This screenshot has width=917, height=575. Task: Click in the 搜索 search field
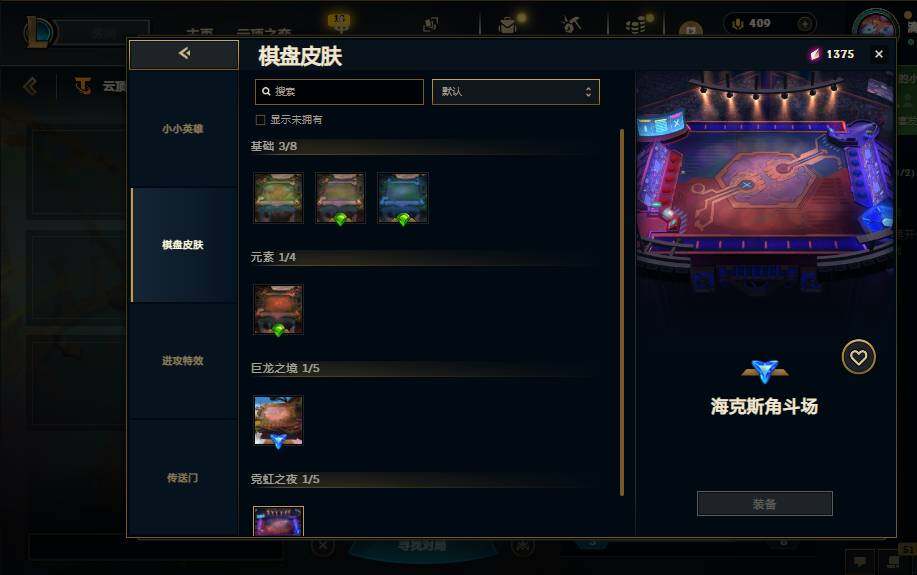point(339,92)
